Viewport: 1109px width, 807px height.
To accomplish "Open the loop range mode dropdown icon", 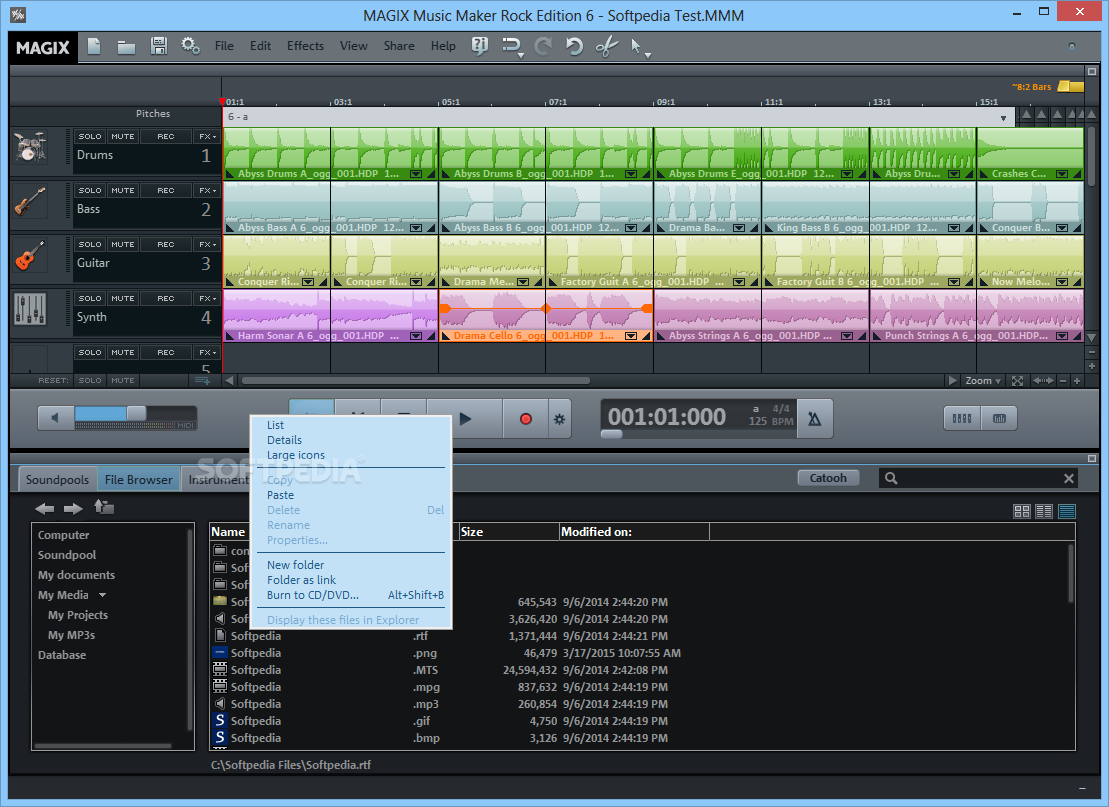I will coord(512,47).
